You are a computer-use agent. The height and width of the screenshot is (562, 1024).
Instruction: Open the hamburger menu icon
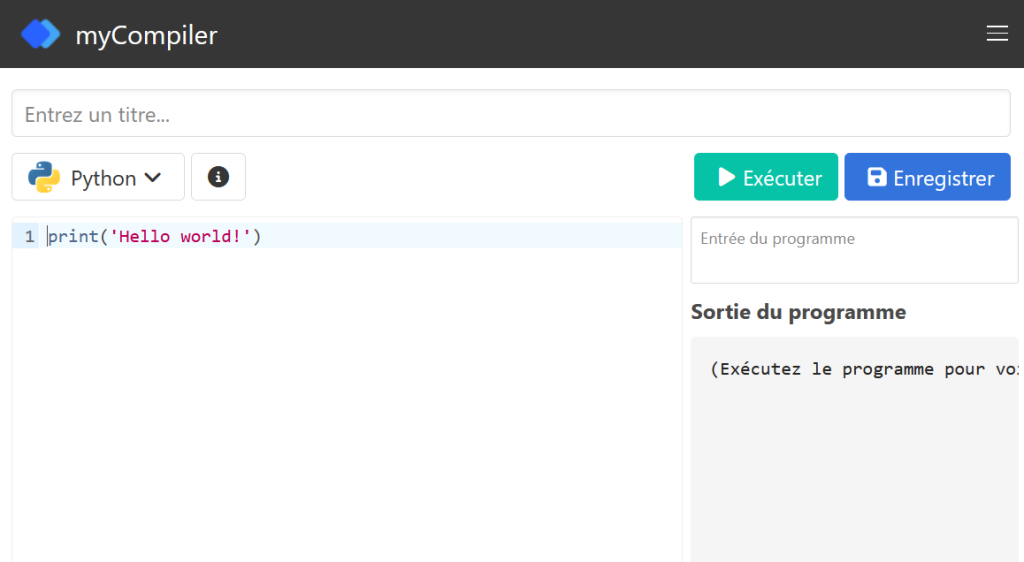point(997,33)
